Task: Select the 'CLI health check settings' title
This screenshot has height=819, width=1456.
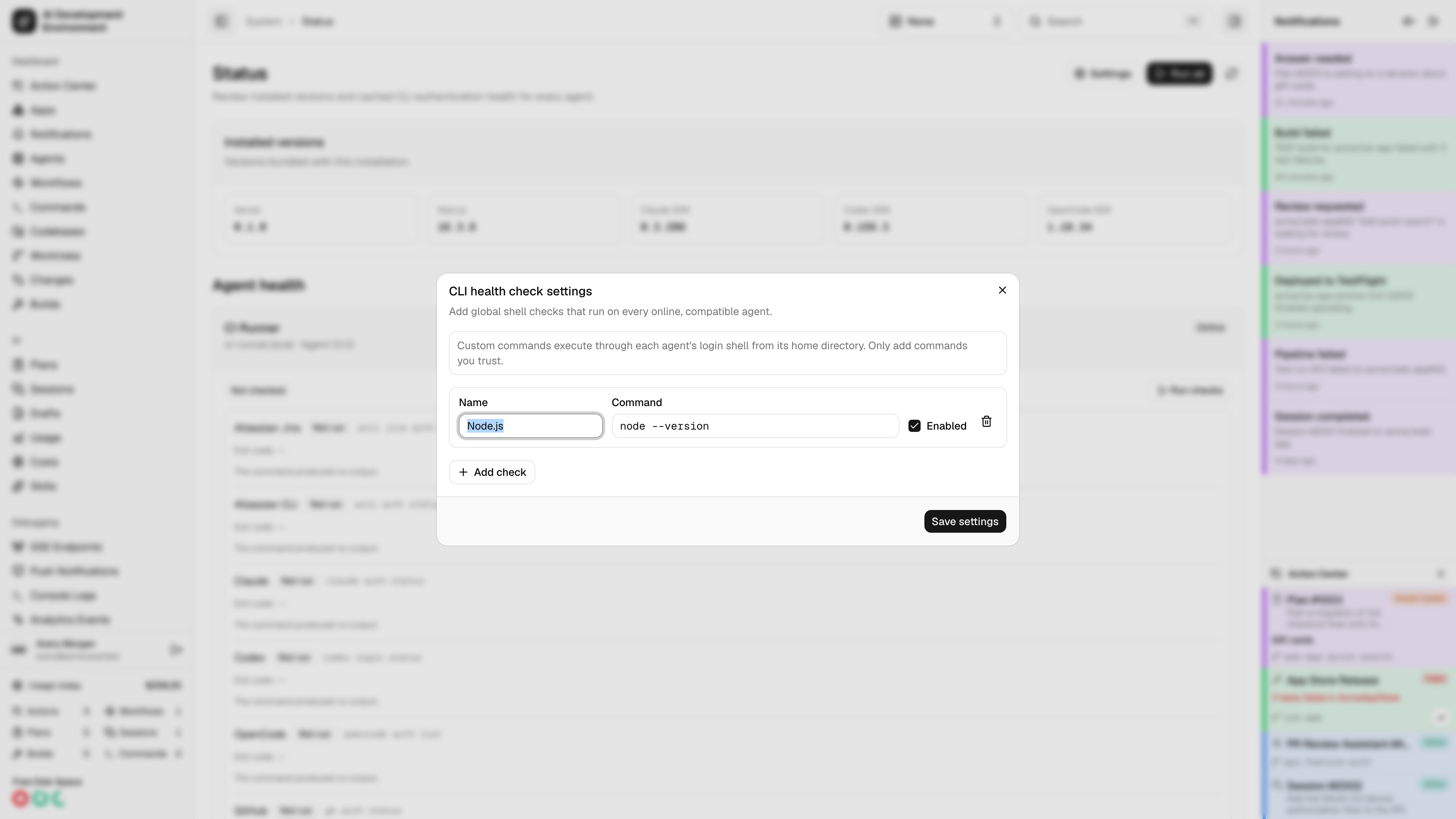Action: point(520,291)
